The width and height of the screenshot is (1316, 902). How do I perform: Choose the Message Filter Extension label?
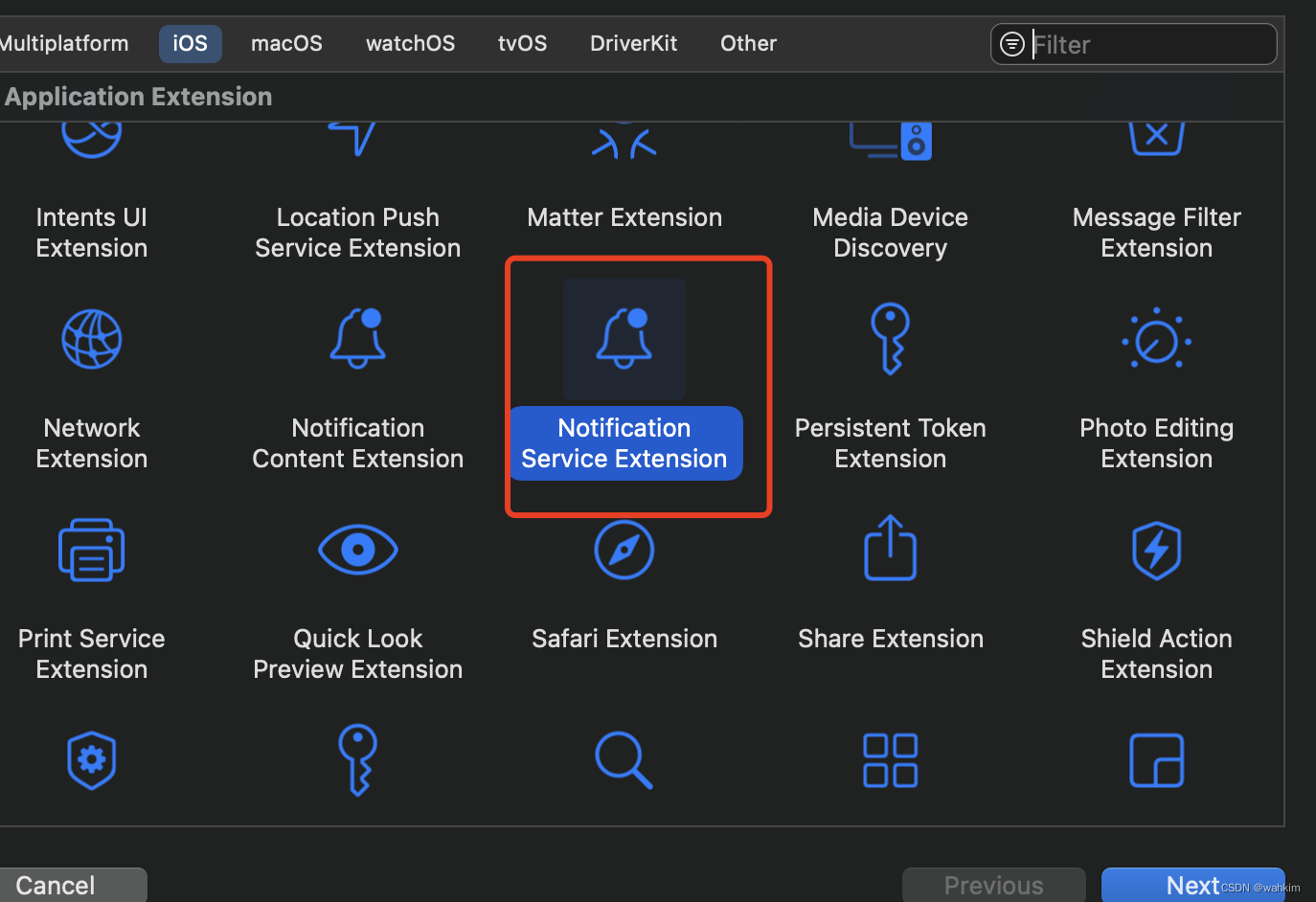click(1157, 233)
